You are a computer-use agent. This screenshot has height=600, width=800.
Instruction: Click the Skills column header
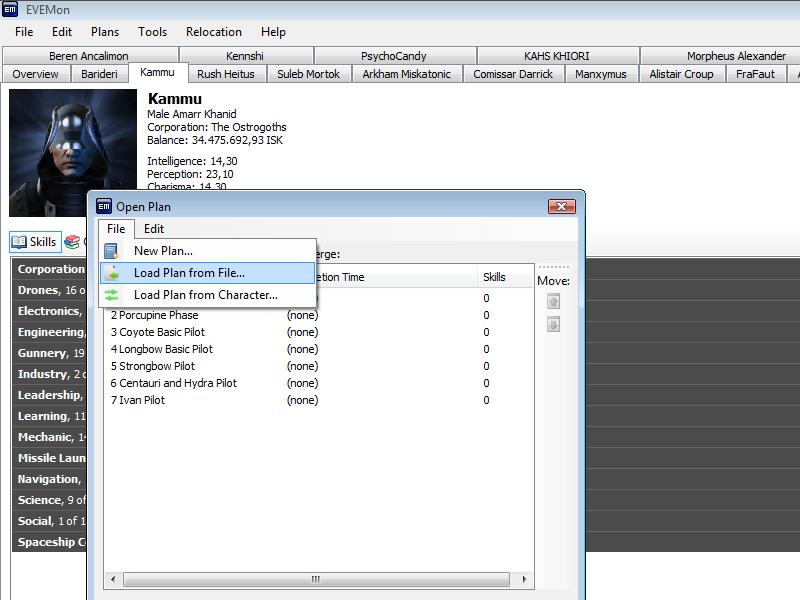click(505, 277)
